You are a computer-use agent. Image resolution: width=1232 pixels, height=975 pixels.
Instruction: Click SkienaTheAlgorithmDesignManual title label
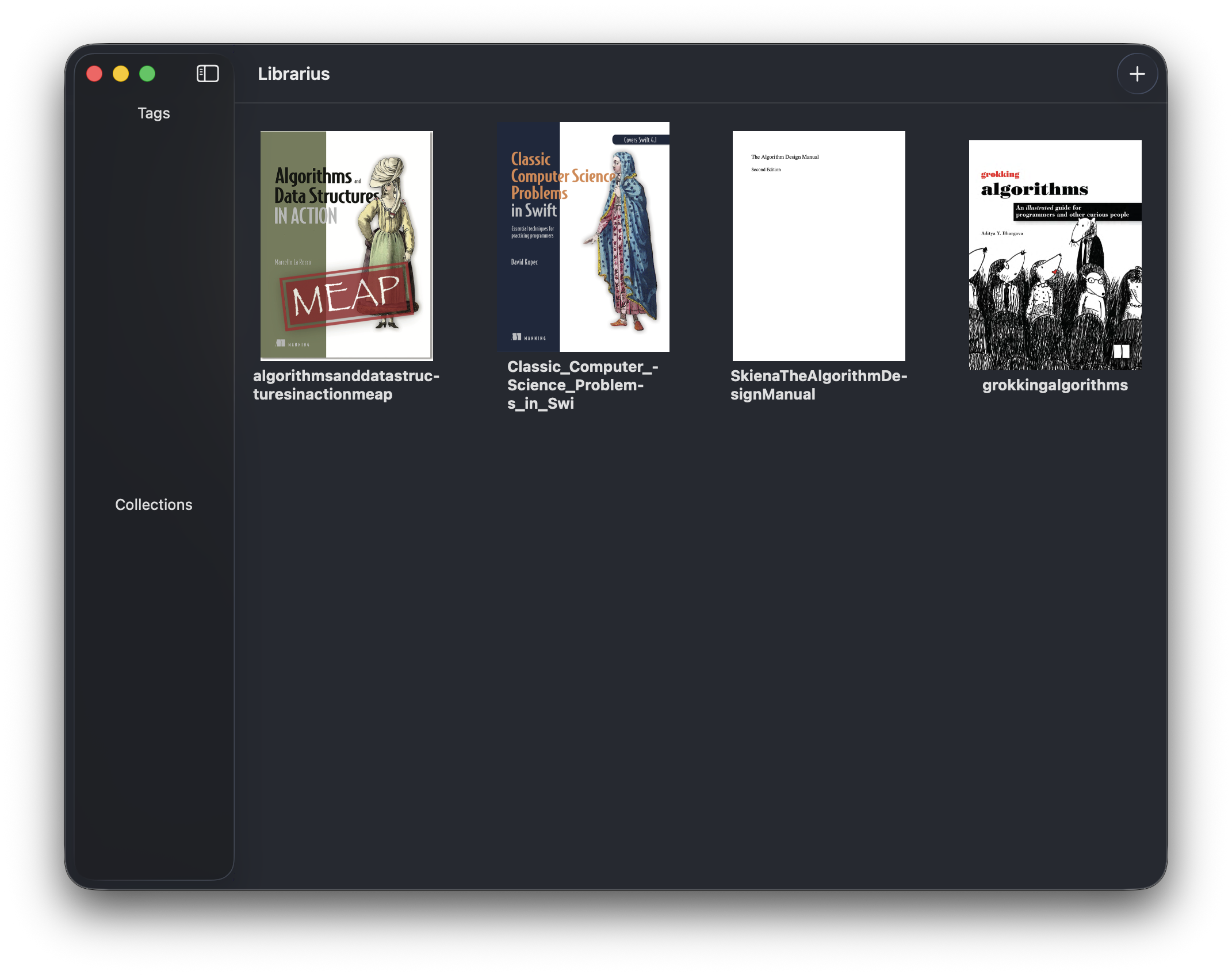pyautogui.click(x=818, y=385)
